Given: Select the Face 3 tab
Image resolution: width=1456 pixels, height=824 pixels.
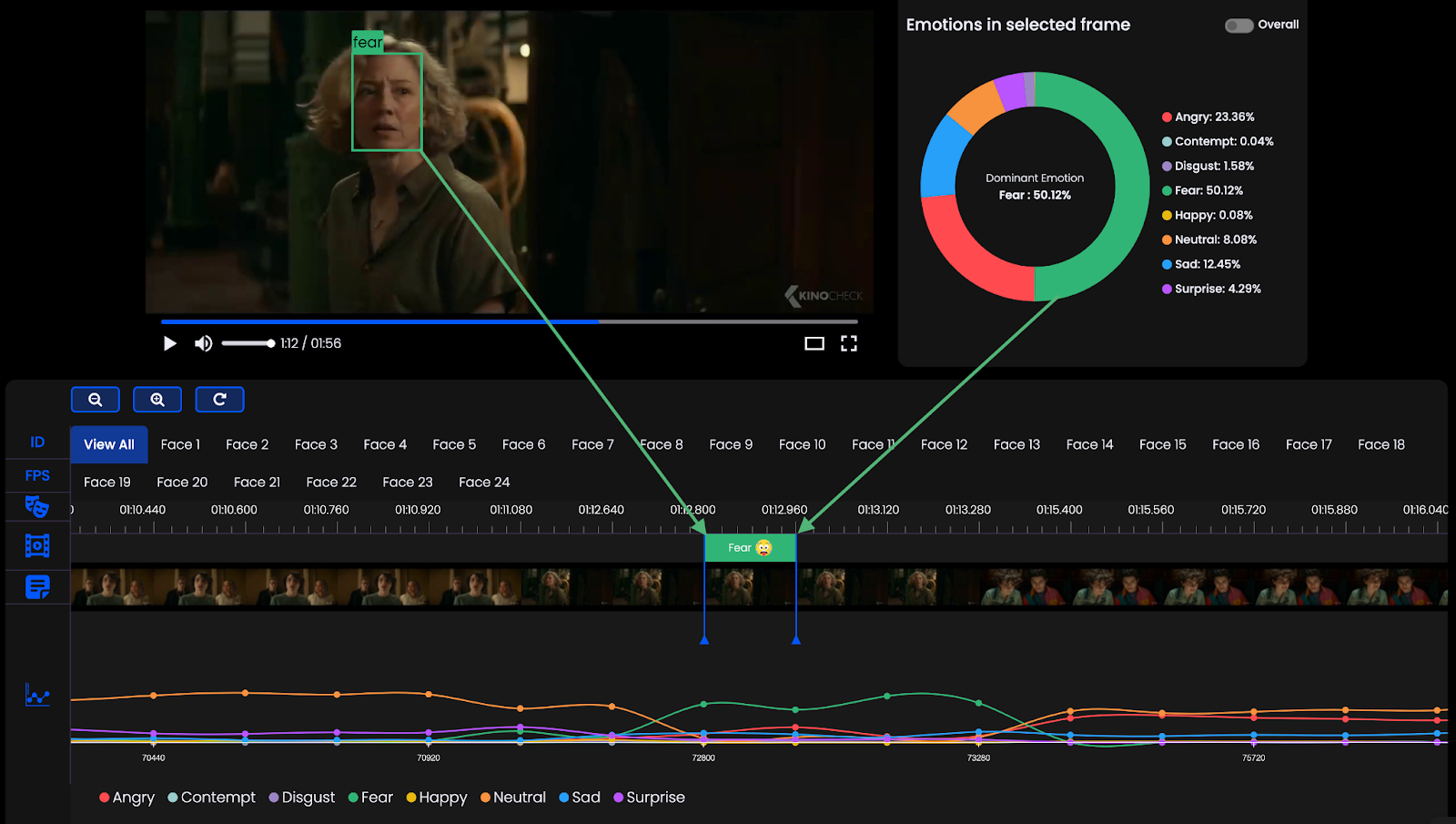Looking at the screenshot, I should [316, 444].
